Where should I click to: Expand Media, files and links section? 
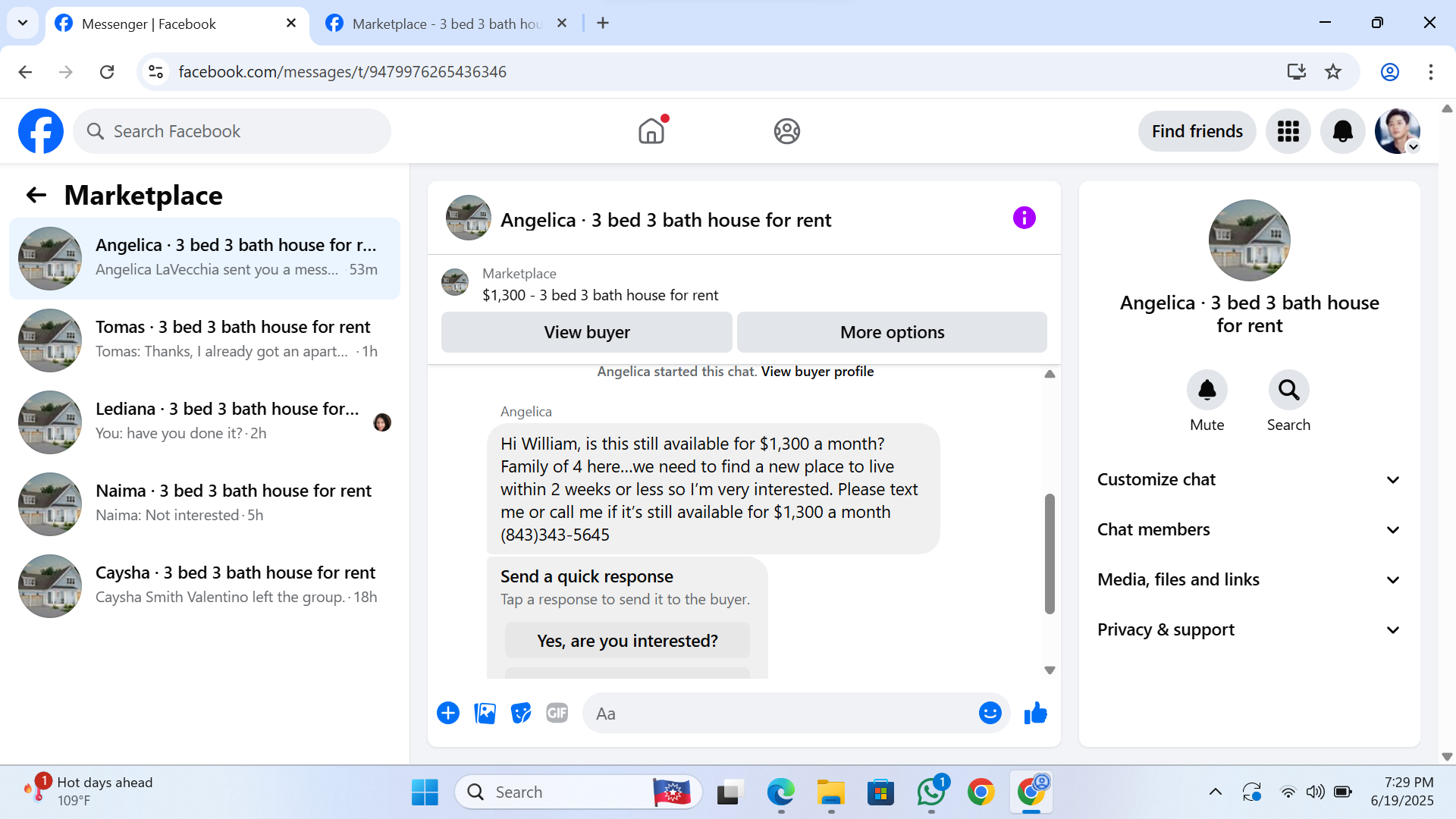(1249, 580)
